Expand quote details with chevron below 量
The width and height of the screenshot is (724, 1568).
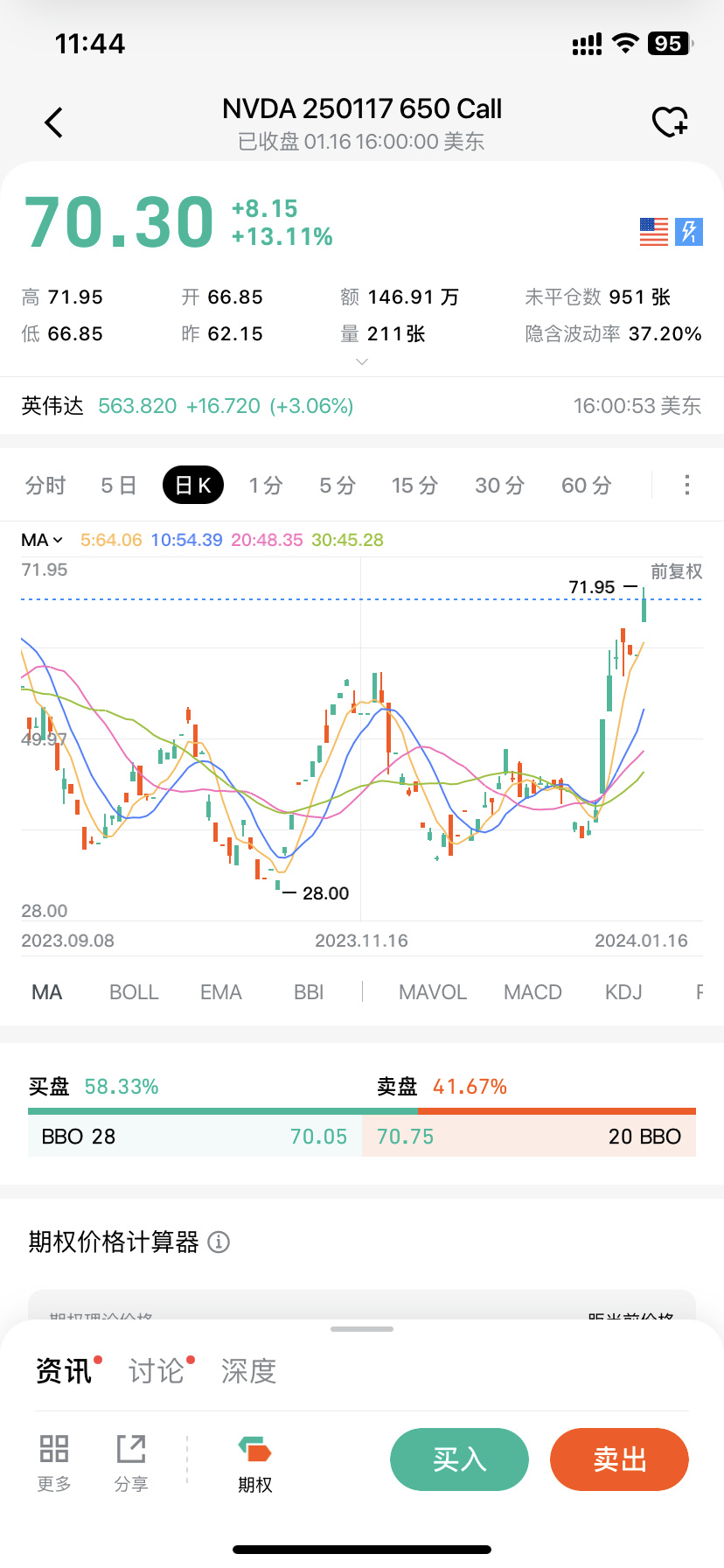[362, 361]
